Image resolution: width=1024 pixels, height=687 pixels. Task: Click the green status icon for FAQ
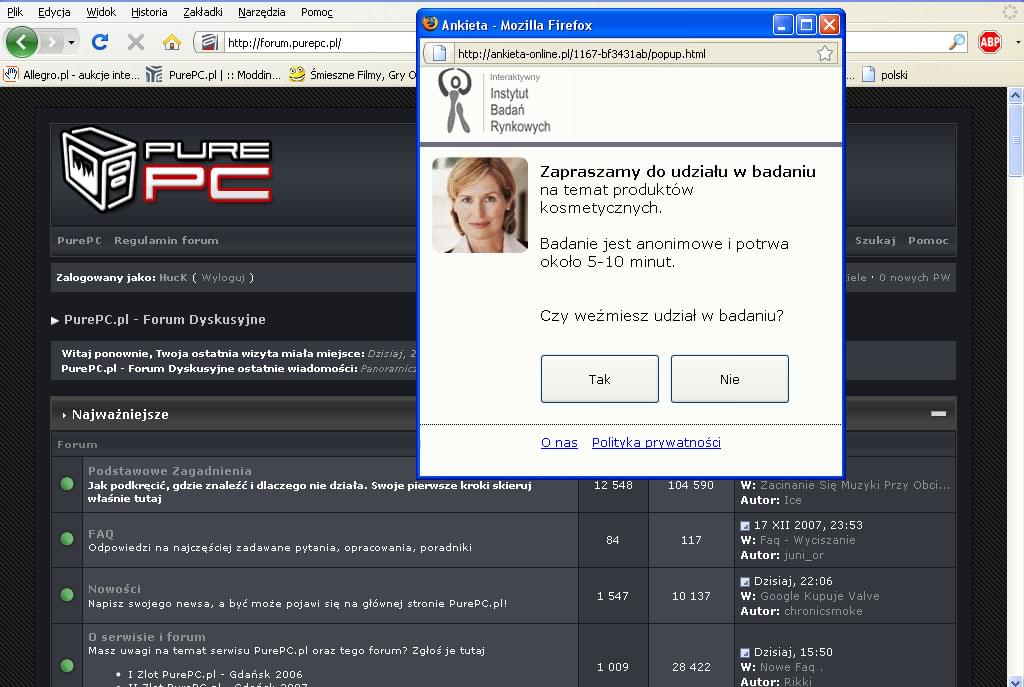[x=67, y=539]
